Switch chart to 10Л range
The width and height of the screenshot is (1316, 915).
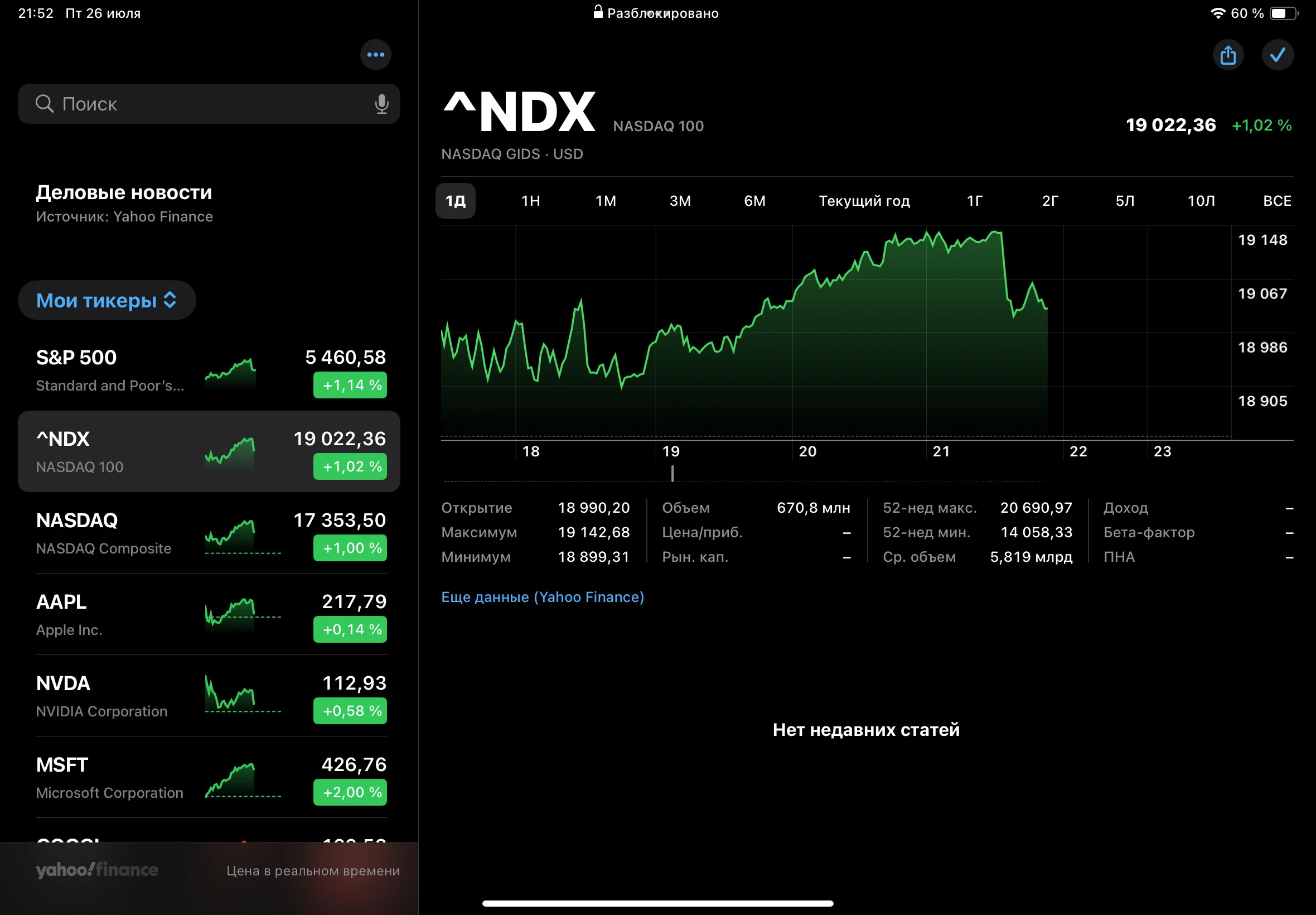point(1201,201)
